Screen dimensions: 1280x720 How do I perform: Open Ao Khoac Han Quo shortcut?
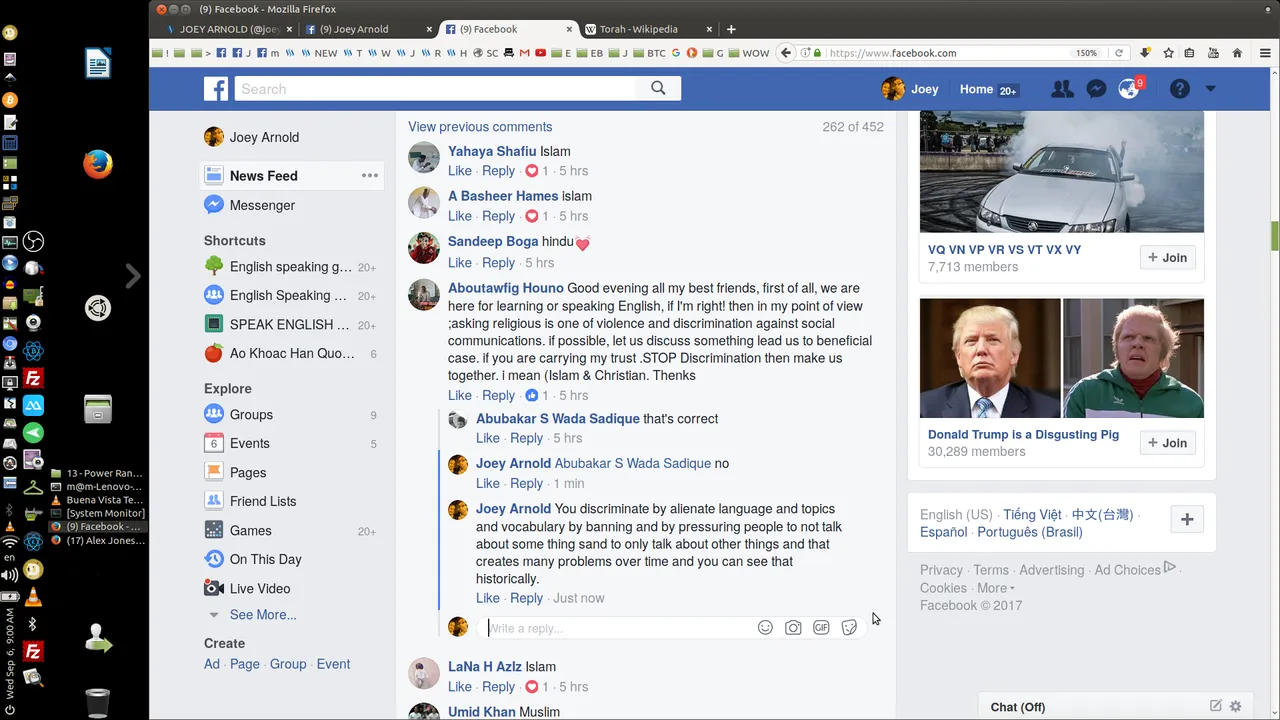(292, 354)
